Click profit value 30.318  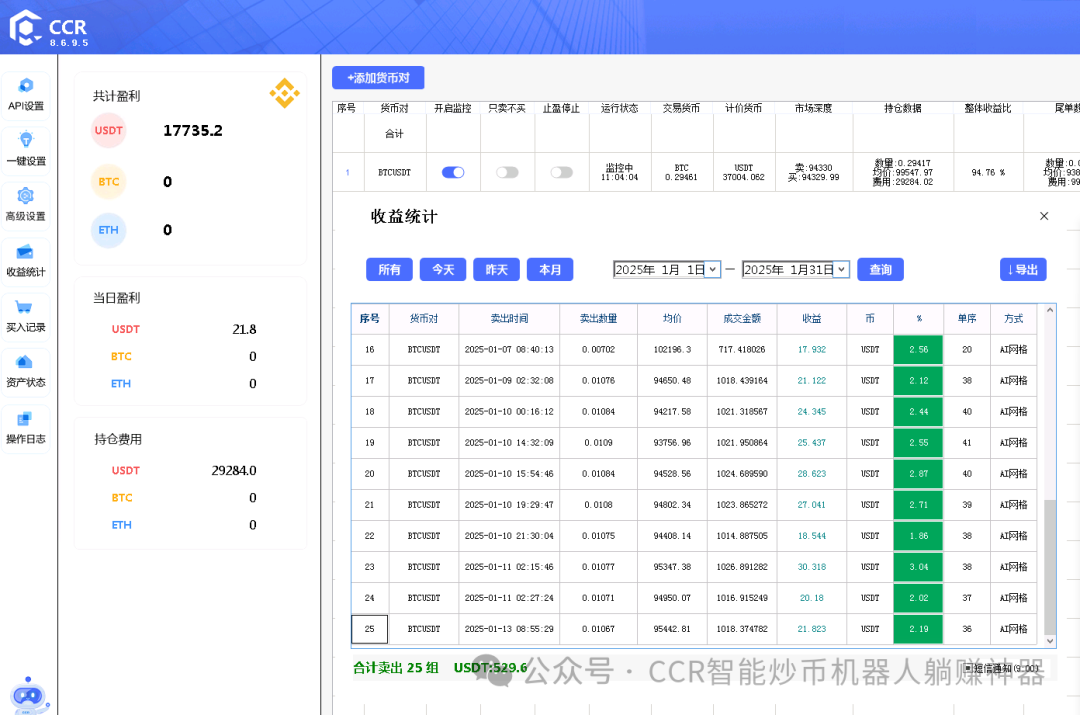click(811, 567)
